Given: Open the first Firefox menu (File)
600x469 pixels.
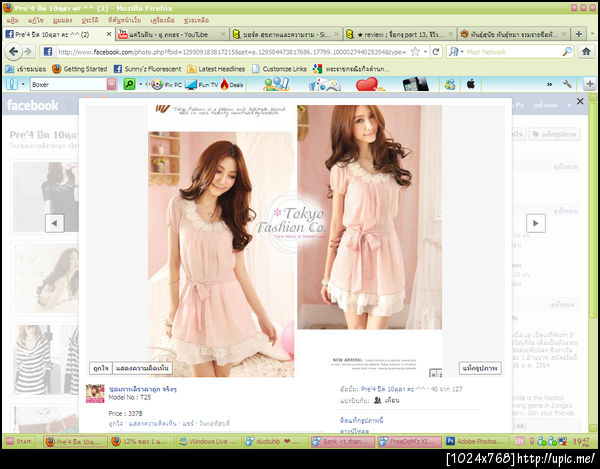Looking at the screenshot, I should coord(12,20).
